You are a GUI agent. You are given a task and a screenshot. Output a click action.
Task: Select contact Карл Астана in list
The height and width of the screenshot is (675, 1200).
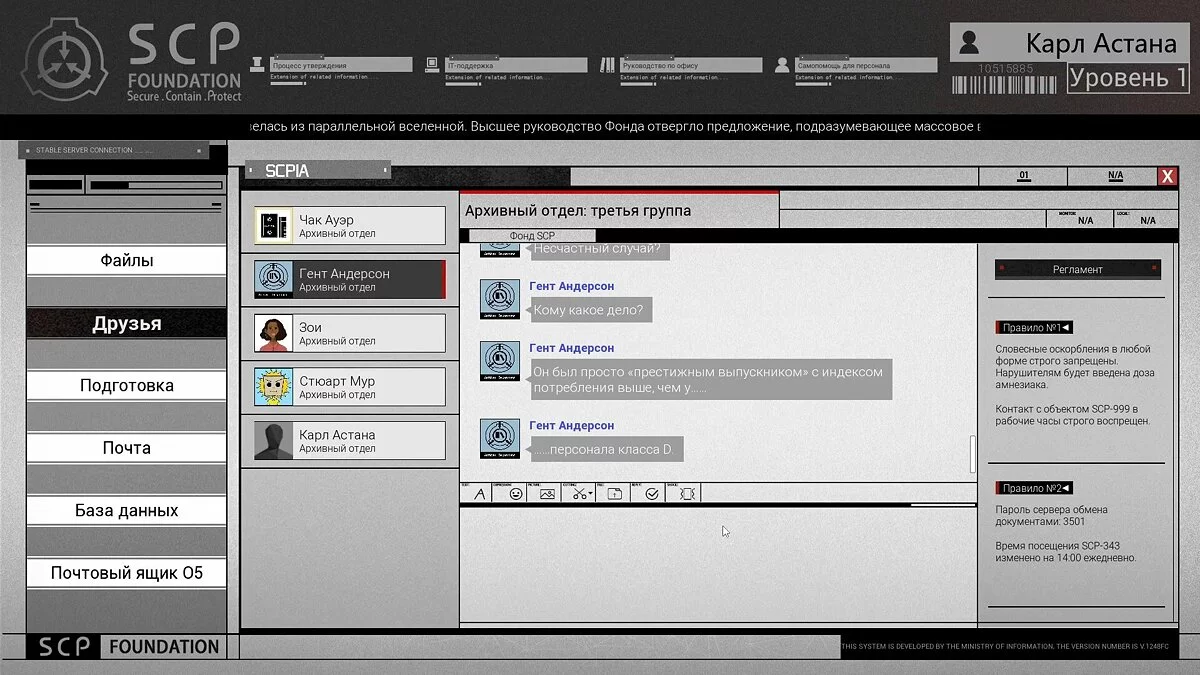(349, 441)
